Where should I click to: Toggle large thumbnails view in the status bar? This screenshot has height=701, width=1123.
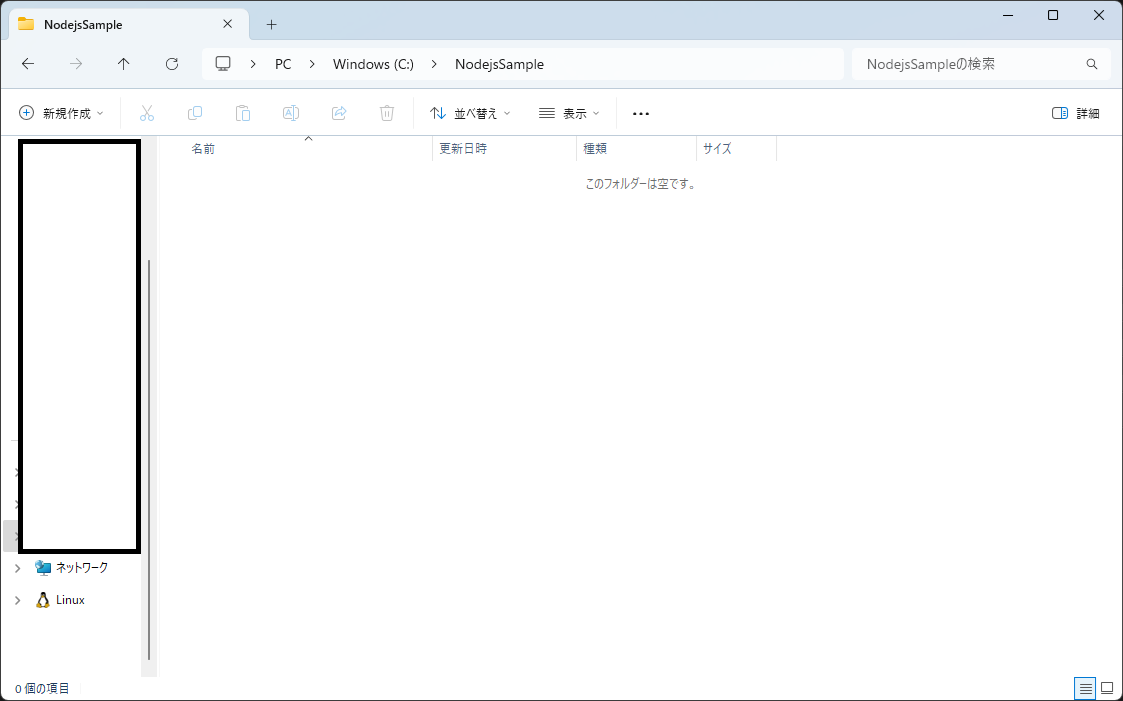click(1107, 688)
